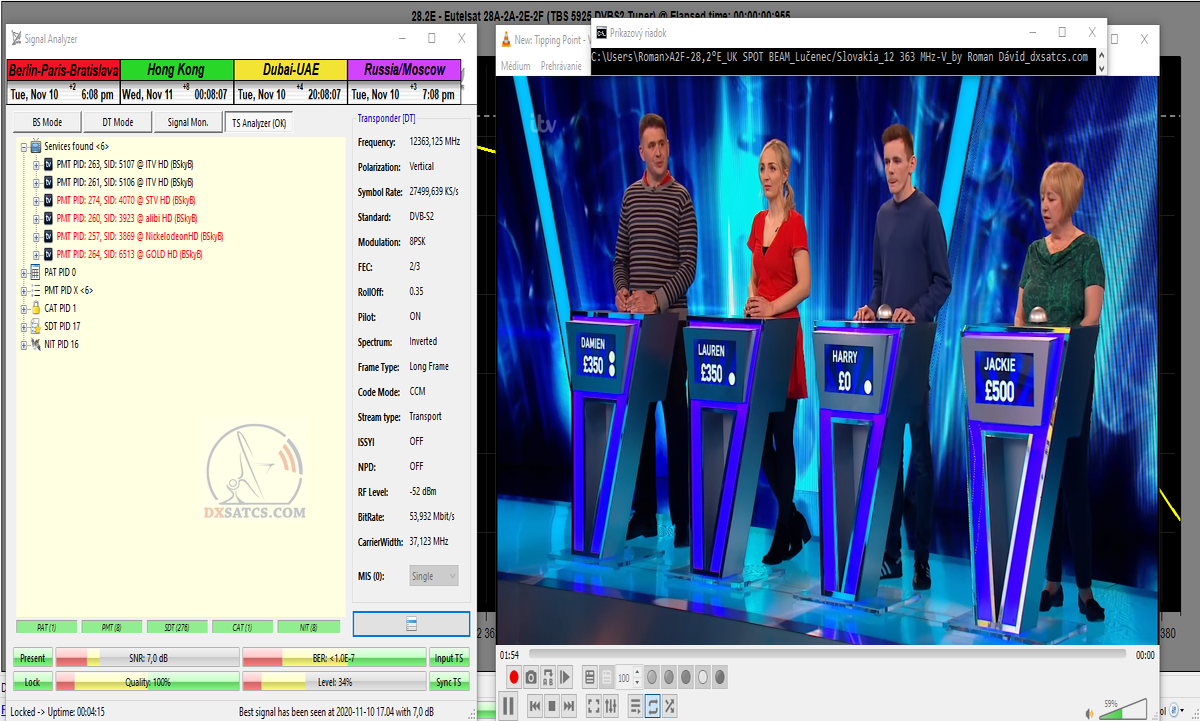Stop the video playback
Viewport: 1200px width, 721px height.
click(551, 706)
